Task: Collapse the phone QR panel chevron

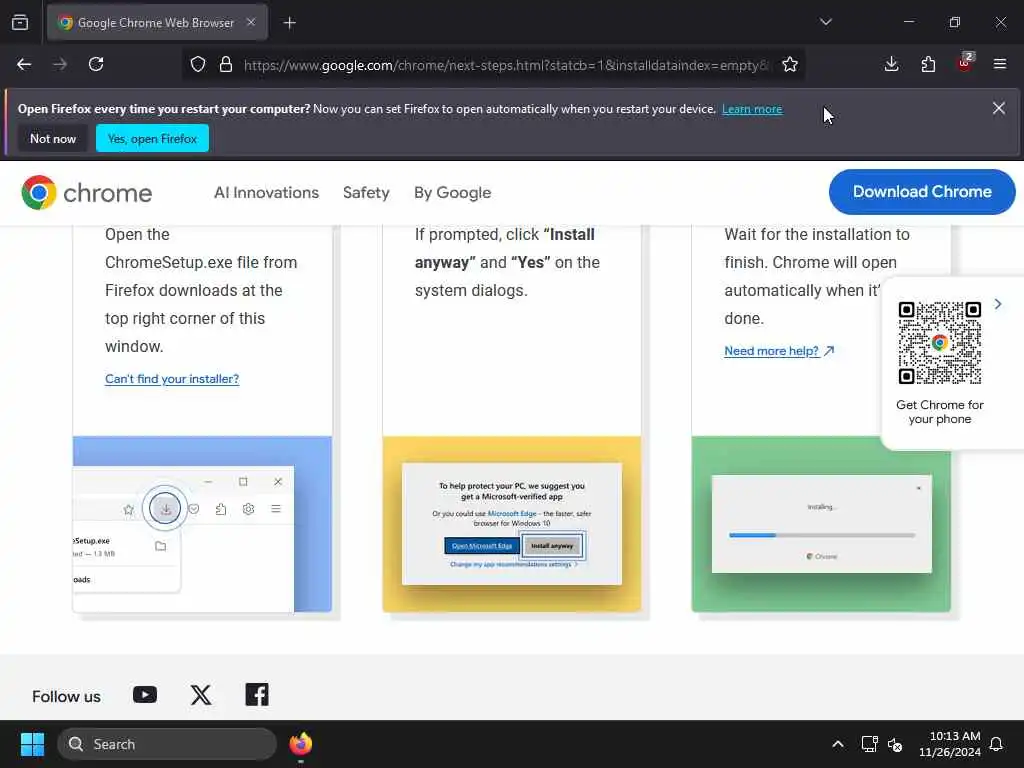Action: 997,304
